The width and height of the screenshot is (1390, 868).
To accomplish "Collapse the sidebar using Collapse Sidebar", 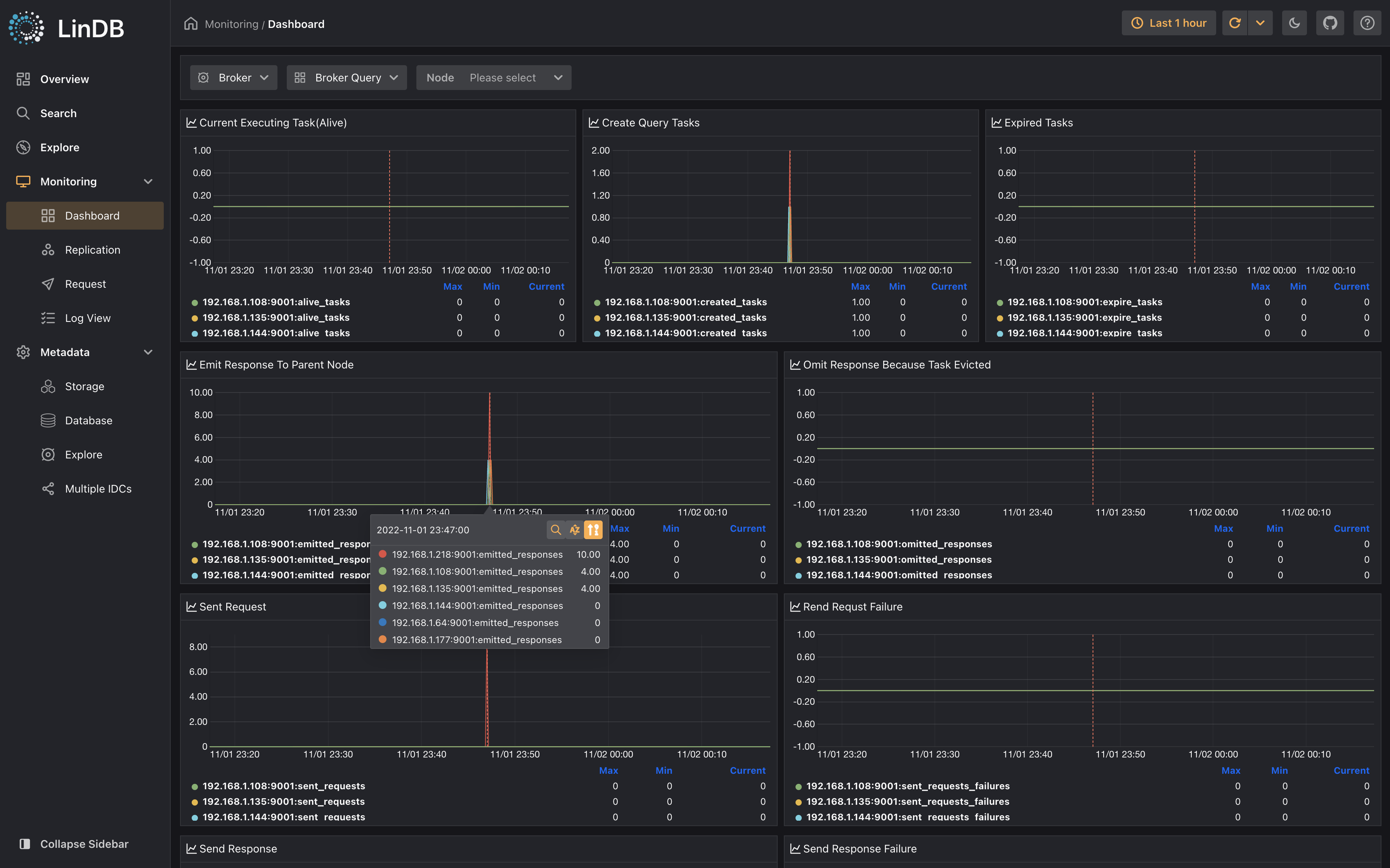I will point(84,843).
